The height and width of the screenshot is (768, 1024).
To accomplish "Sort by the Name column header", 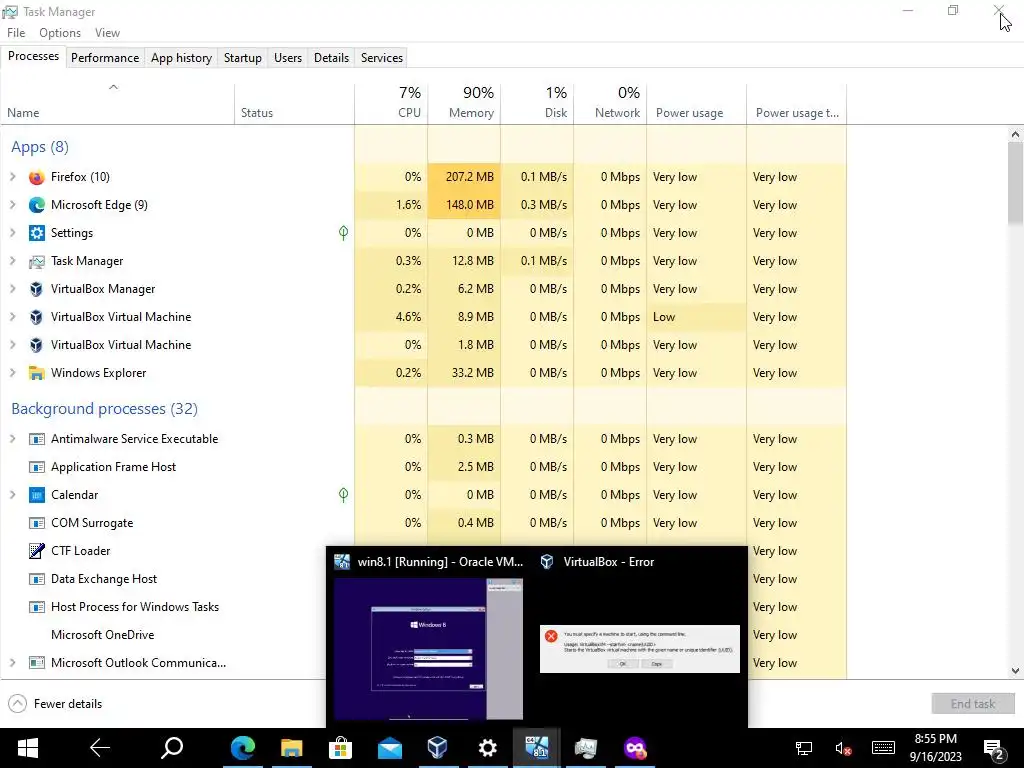I will 118,103.
